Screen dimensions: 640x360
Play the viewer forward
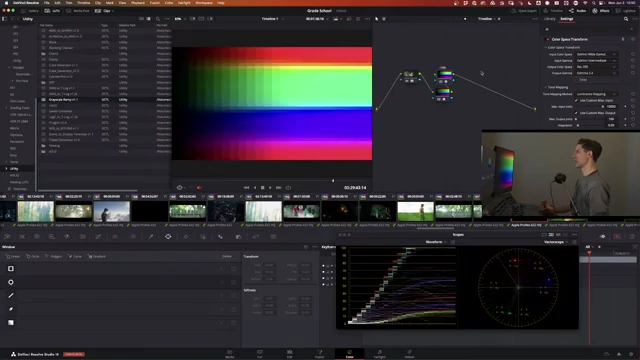tap(270, 188)
